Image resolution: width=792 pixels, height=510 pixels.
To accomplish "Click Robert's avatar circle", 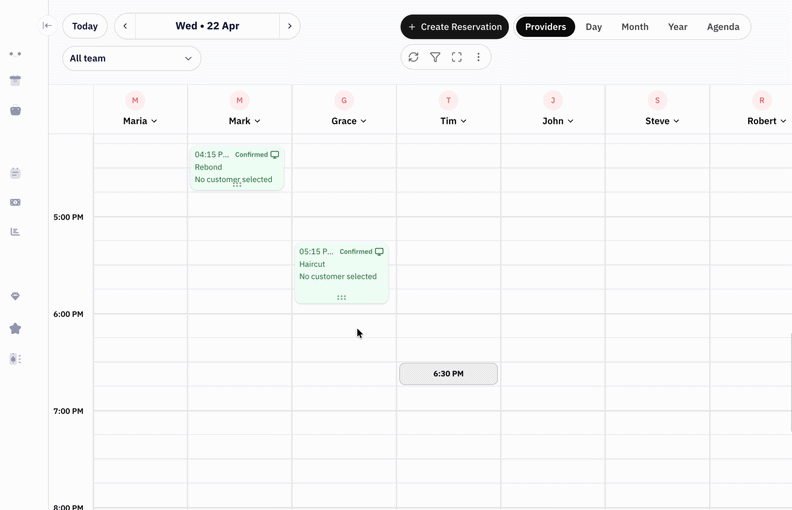I will pos(762,100).
